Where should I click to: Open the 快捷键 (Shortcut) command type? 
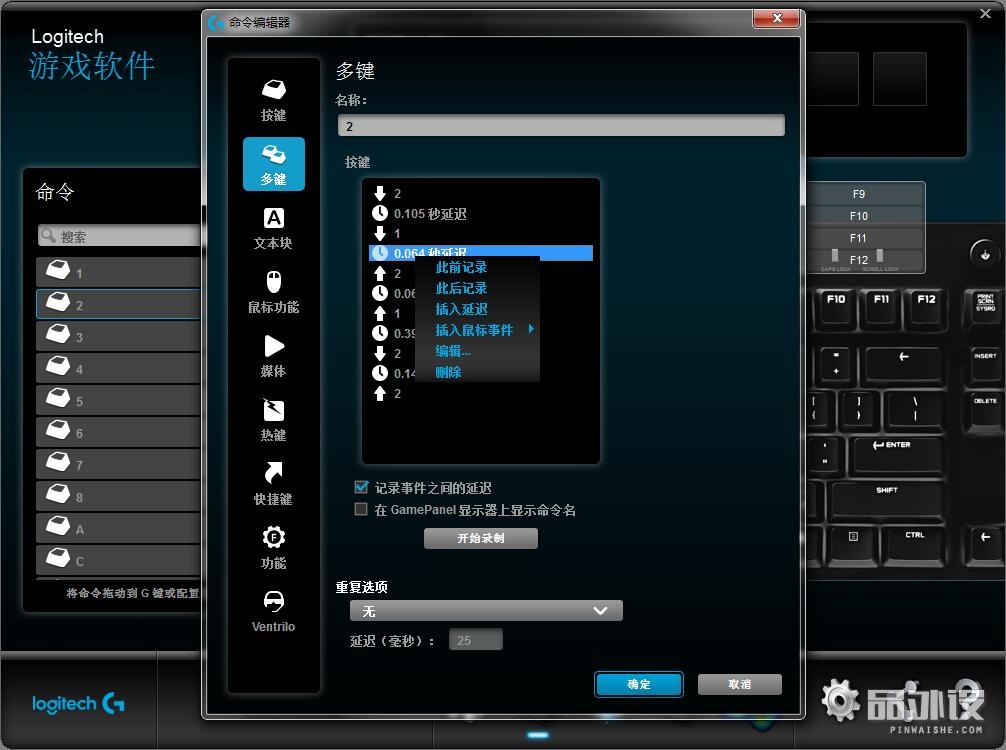tap(272, 485)
